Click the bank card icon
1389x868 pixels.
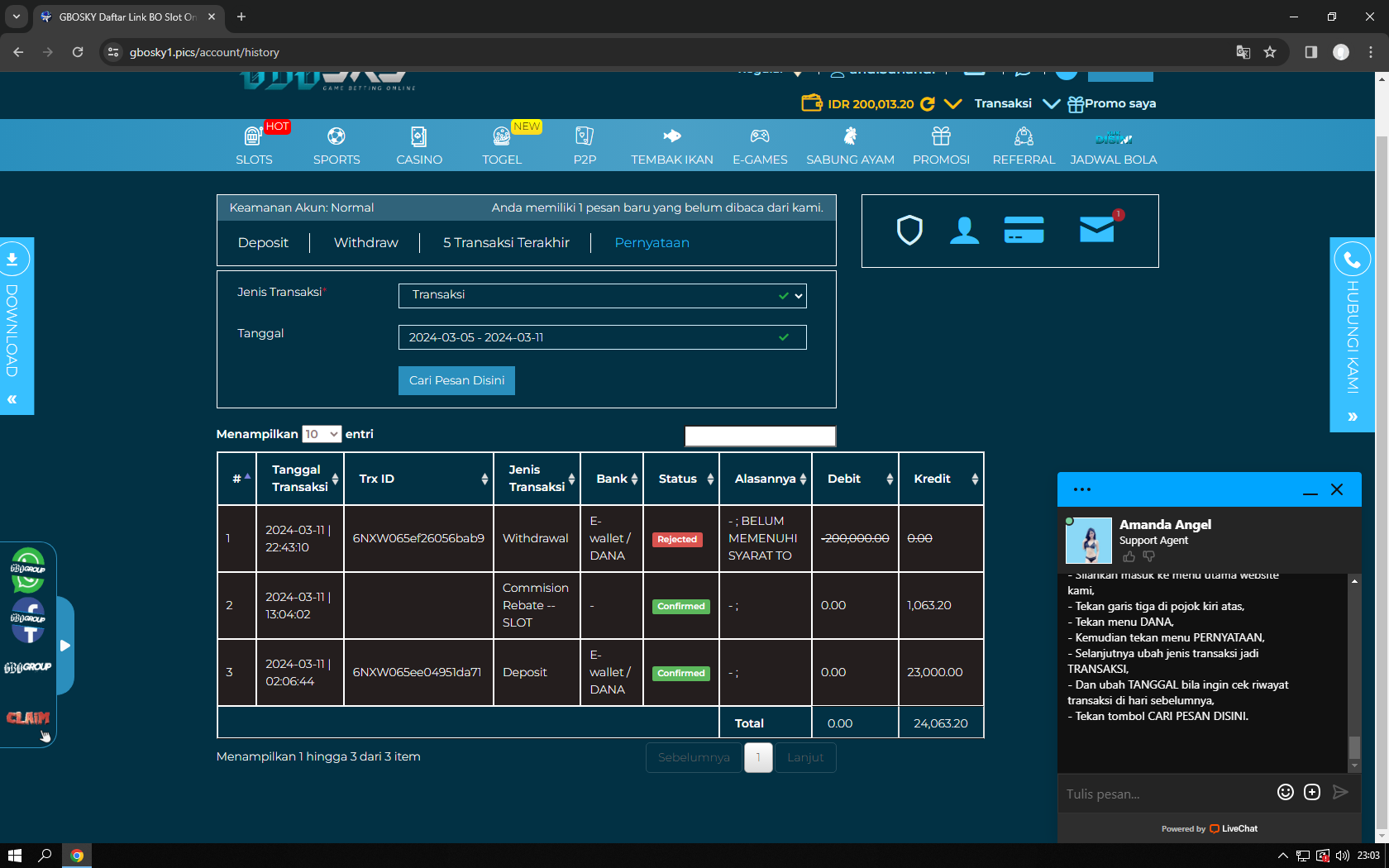click(1024, 231)
